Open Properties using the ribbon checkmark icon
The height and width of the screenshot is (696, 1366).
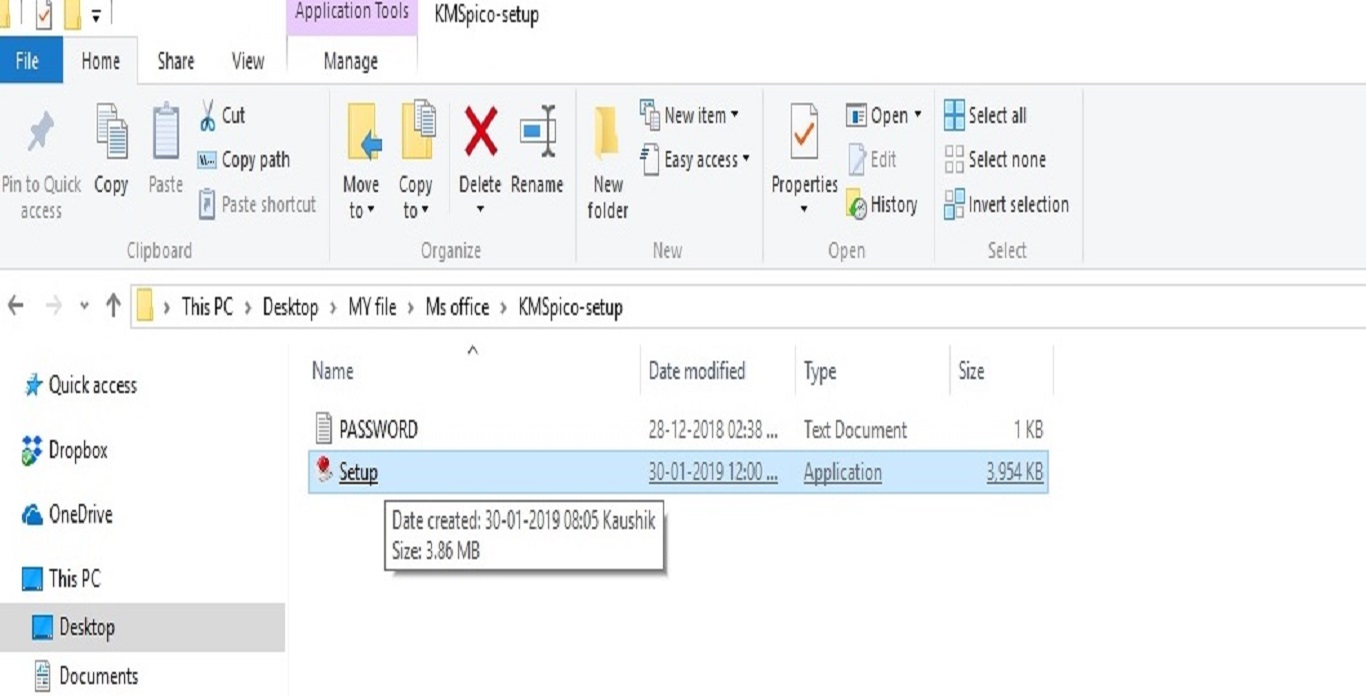coord(804,143)
